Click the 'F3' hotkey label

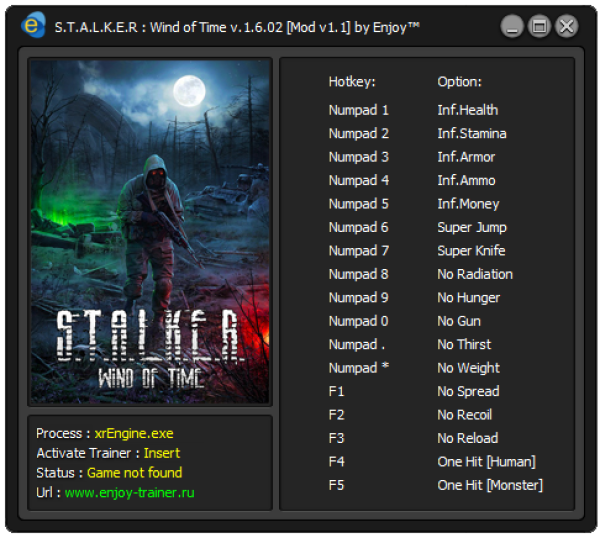(336, 438)
